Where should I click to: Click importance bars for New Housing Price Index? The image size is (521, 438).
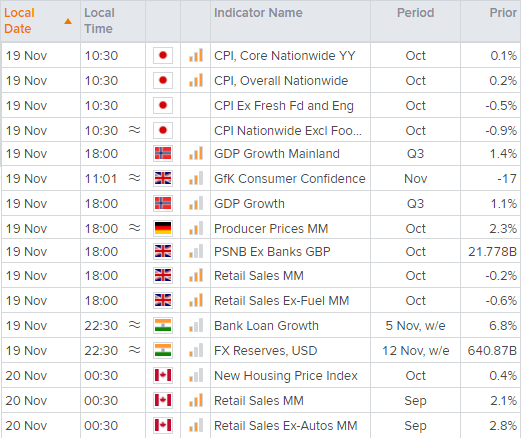pyautogui.click(x=196, y=375)
